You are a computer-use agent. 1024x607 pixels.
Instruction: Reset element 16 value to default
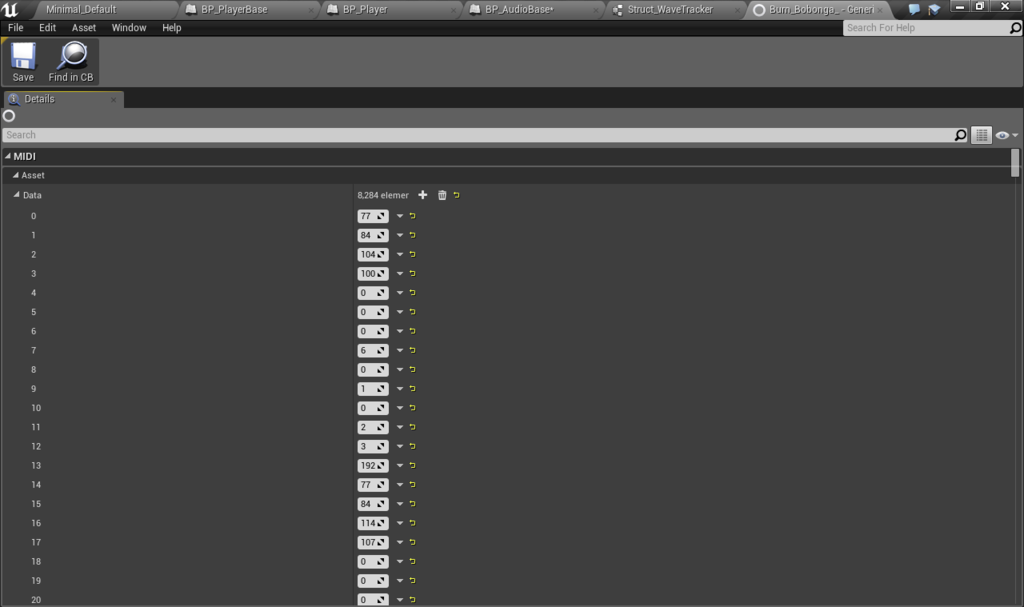[413, 523]
